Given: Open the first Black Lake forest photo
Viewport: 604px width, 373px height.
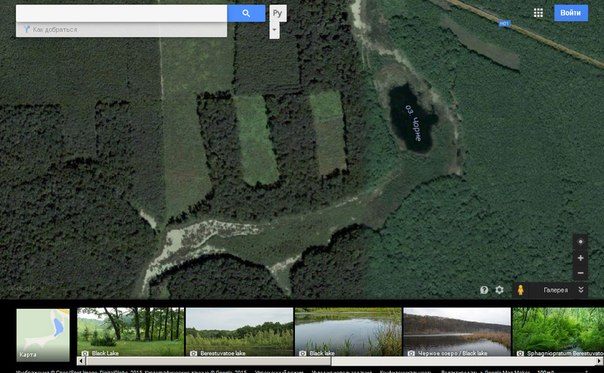Looking at the screenshot, I should tap(131, 332).
